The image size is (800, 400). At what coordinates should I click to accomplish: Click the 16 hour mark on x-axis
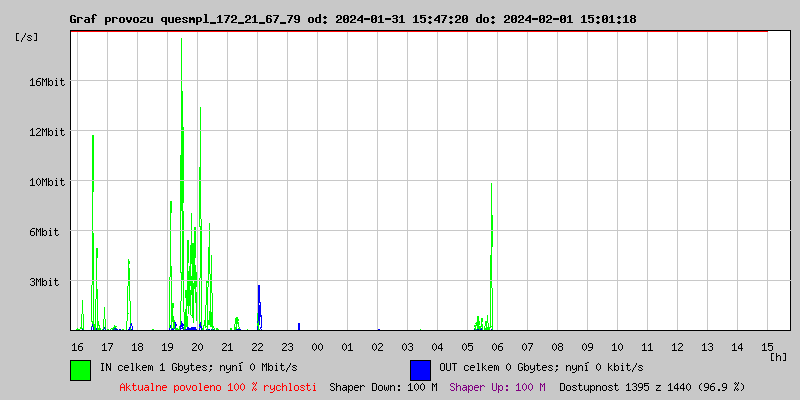[x=77, y=346]
